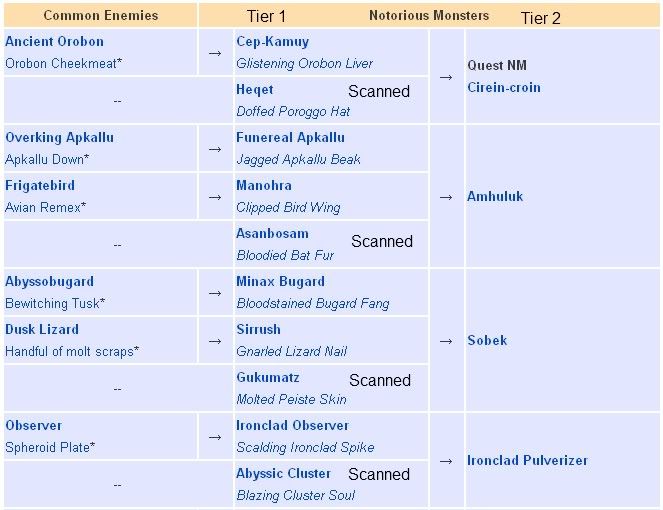The height and width of the screenshot is (510, 663).
Task: Click the Manohra monster link
Action: pyautogui.click(x=264, y=186)
